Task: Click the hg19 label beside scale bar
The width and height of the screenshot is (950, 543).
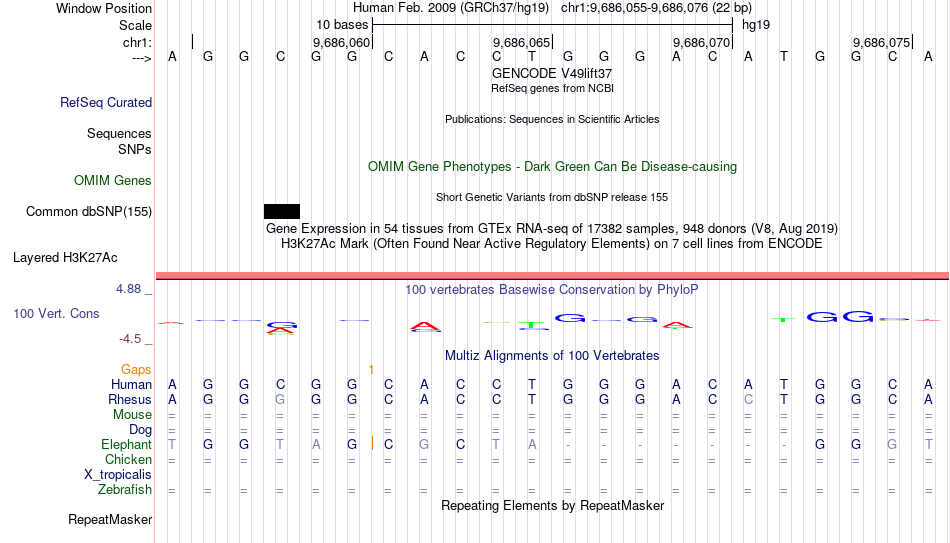Action: (756, 25)
